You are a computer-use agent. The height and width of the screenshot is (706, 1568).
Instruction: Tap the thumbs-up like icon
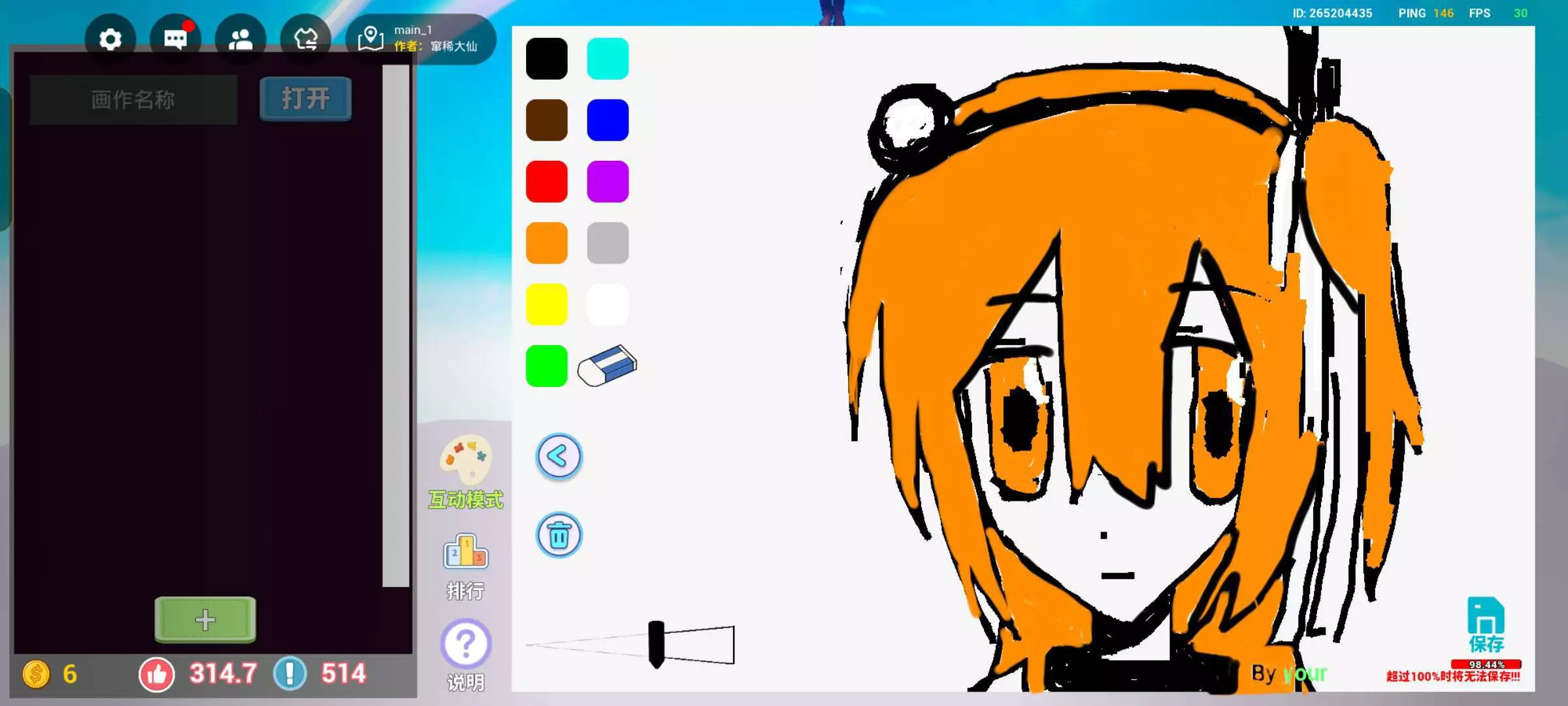click(x=157, y=675)
